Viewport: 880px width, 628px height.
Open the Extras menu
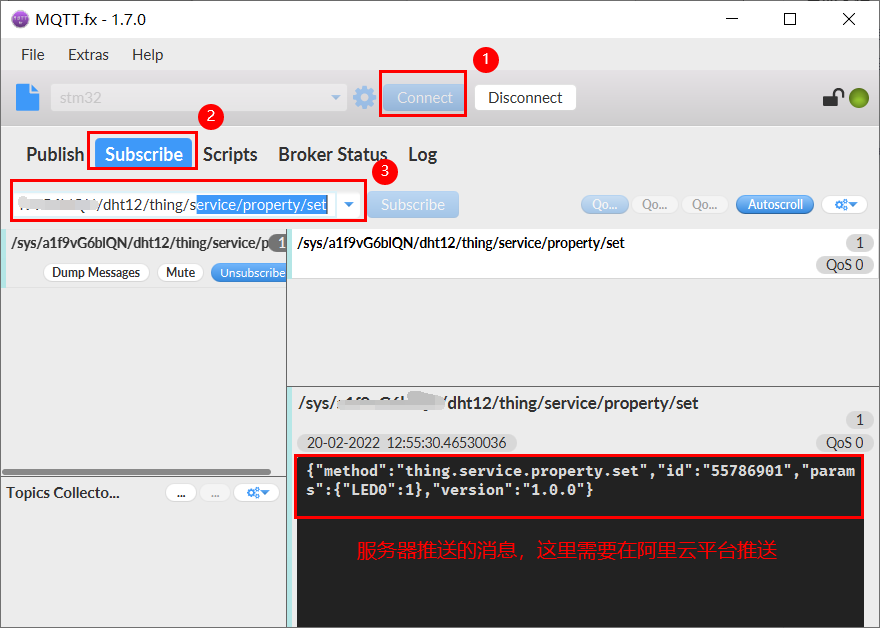point(88,55)
